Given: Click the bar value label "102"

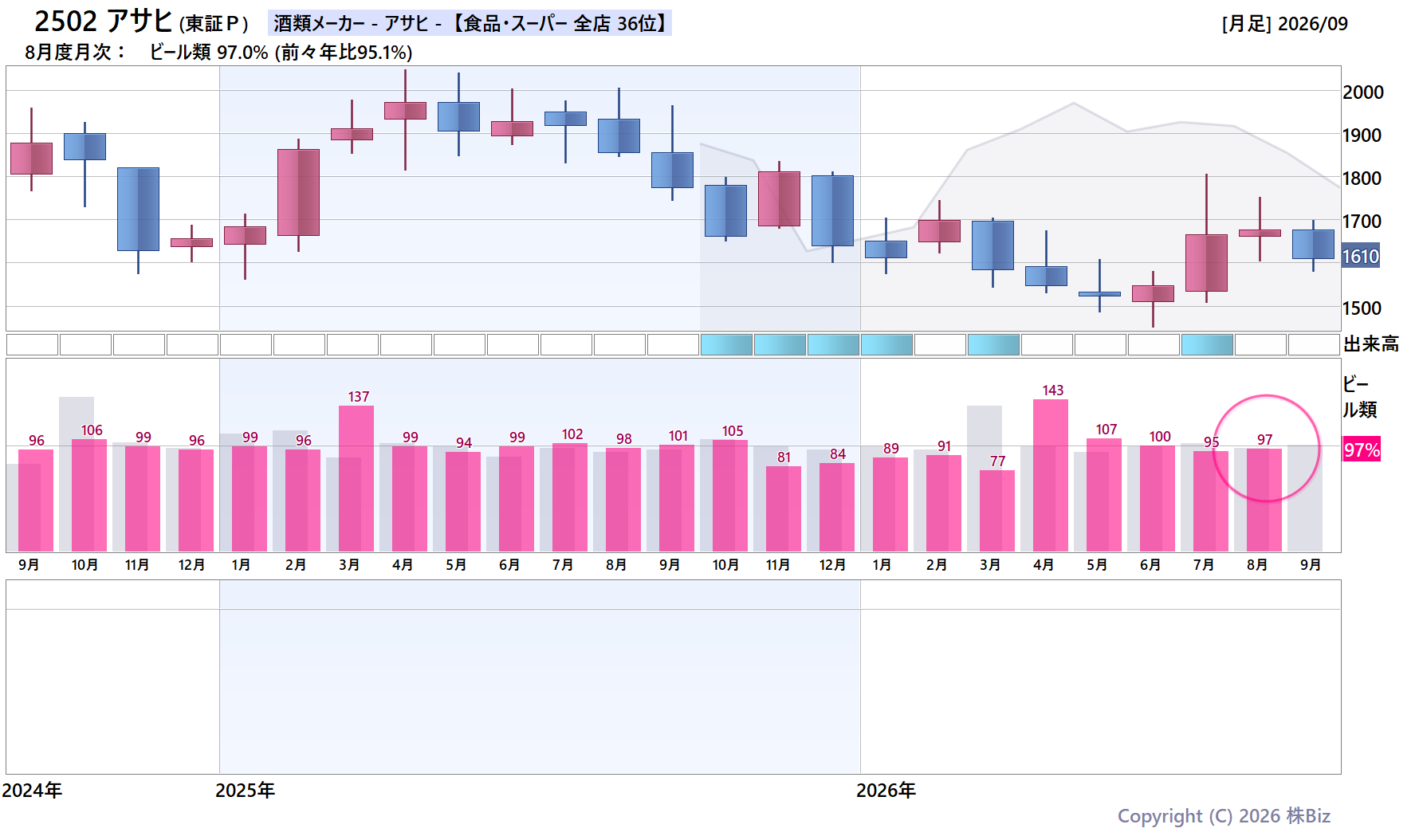Looking at the screenshot, I should pos(572,434).
